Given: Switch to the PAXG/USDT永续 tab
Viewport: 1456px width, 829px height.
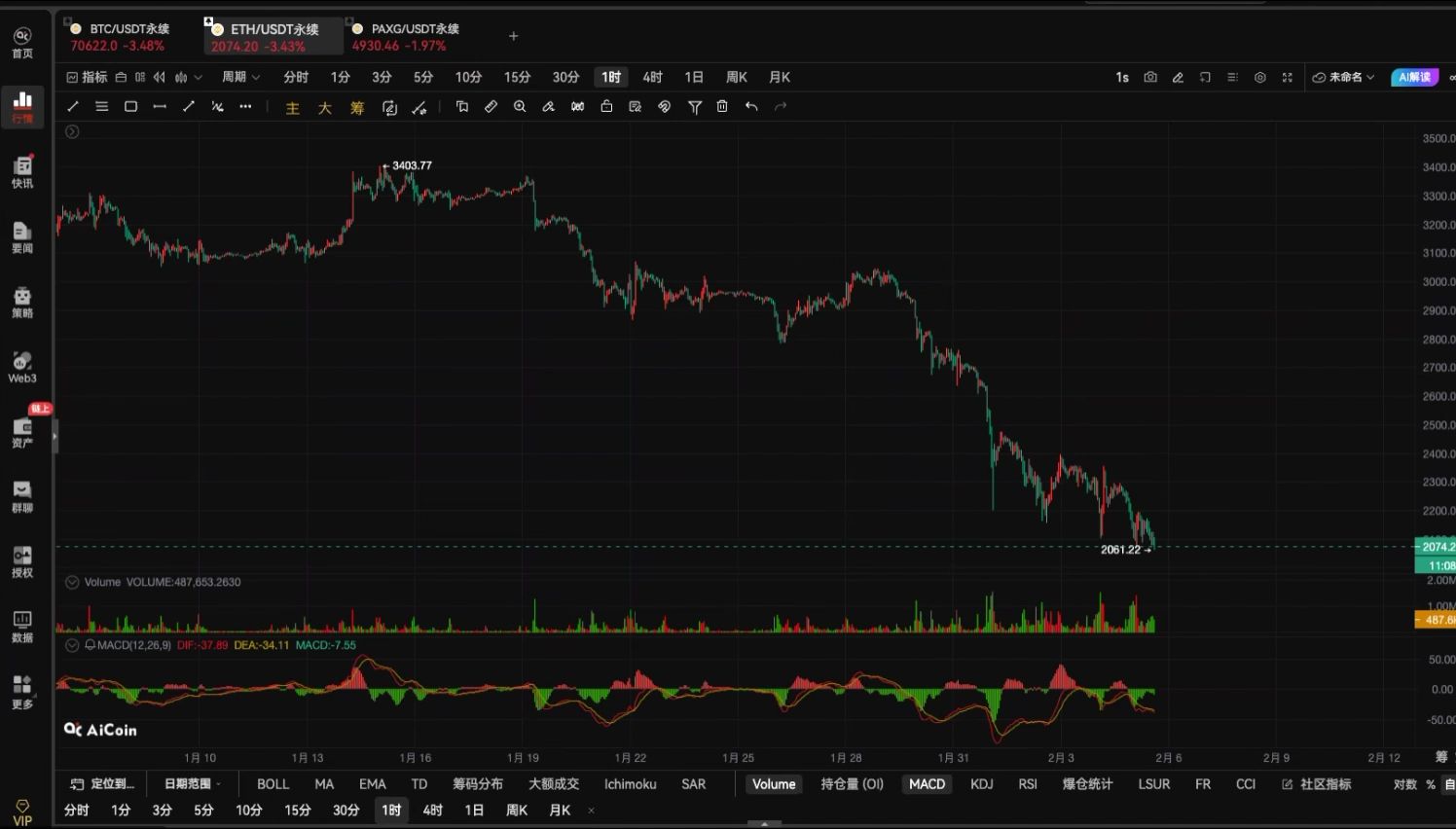Looking at the screenshot, I should 407,37.
